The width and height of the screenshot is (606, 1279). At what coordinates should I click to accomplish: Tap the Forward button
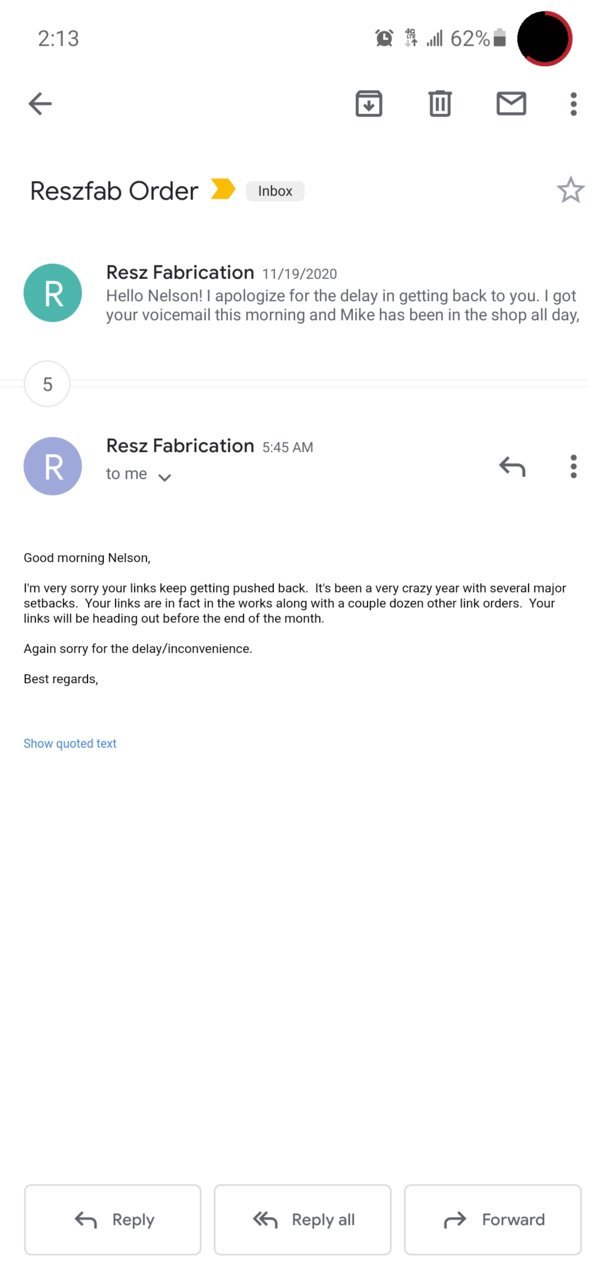pos(493,1220)
